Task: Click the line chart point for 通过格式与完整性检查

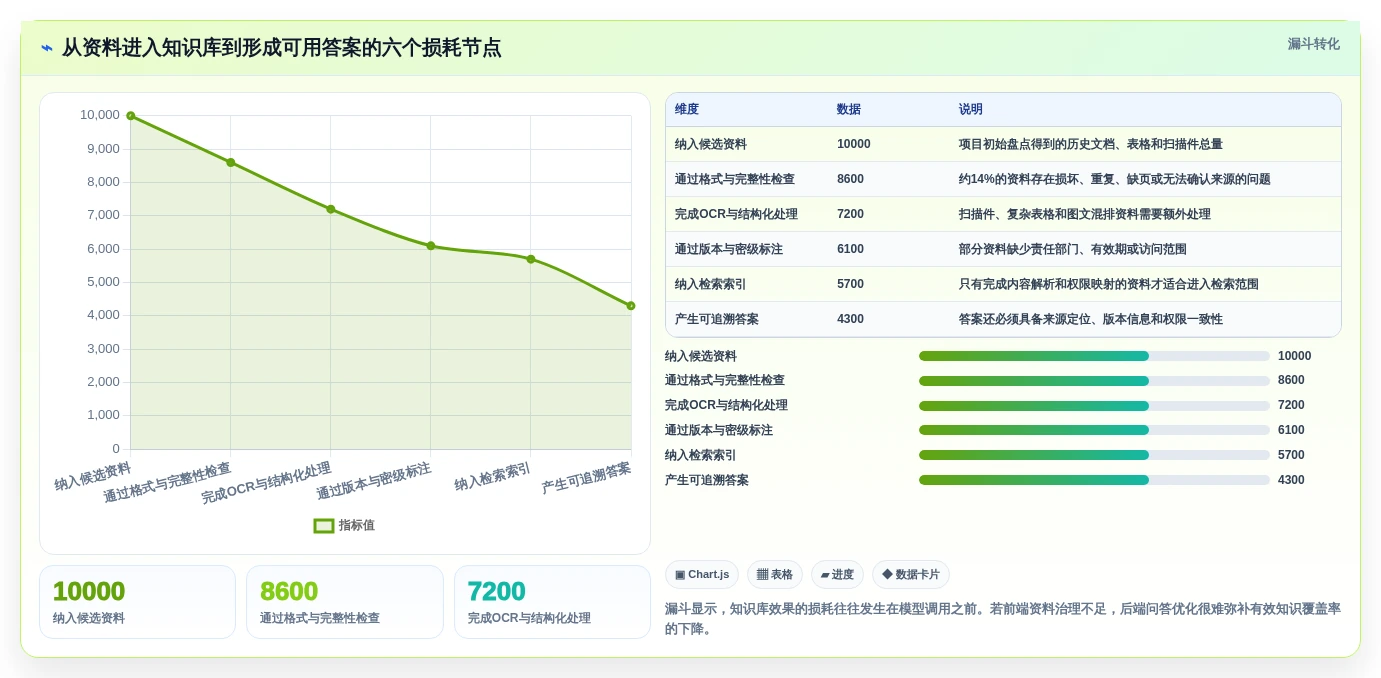Action: (230, 162)
